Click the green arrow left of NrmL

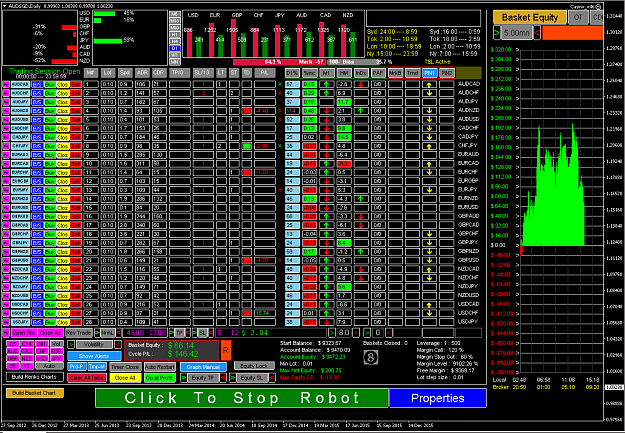(96, 333)
